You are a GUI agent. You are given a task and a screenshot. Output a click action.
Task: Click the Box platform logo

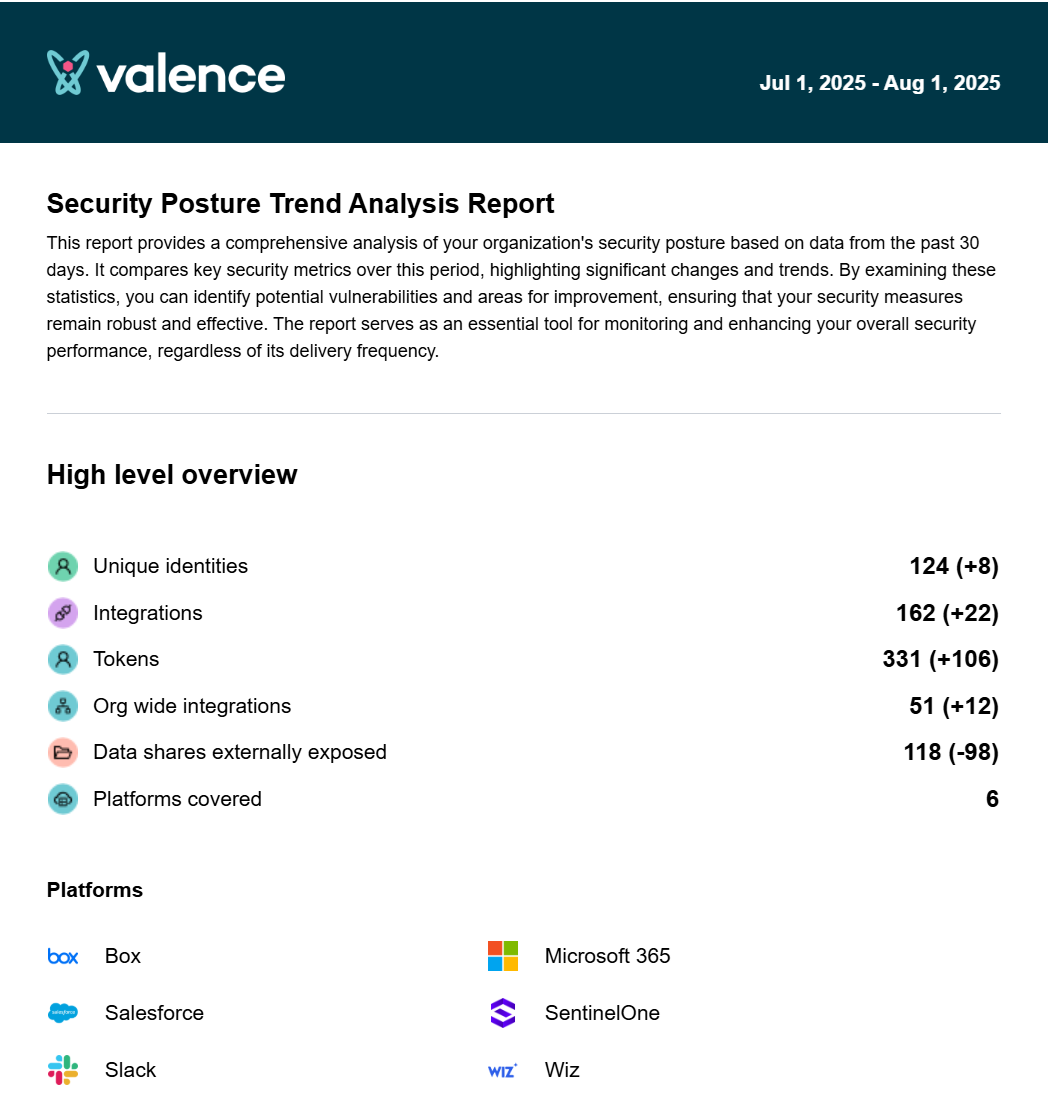tap(63, 957)
